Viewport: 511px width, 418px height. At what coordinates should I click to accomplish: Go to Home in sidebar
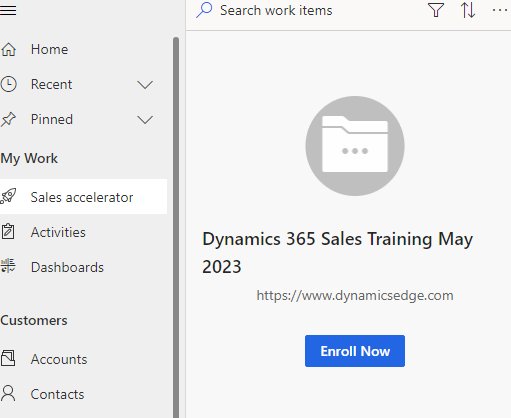tap(49, 49)
